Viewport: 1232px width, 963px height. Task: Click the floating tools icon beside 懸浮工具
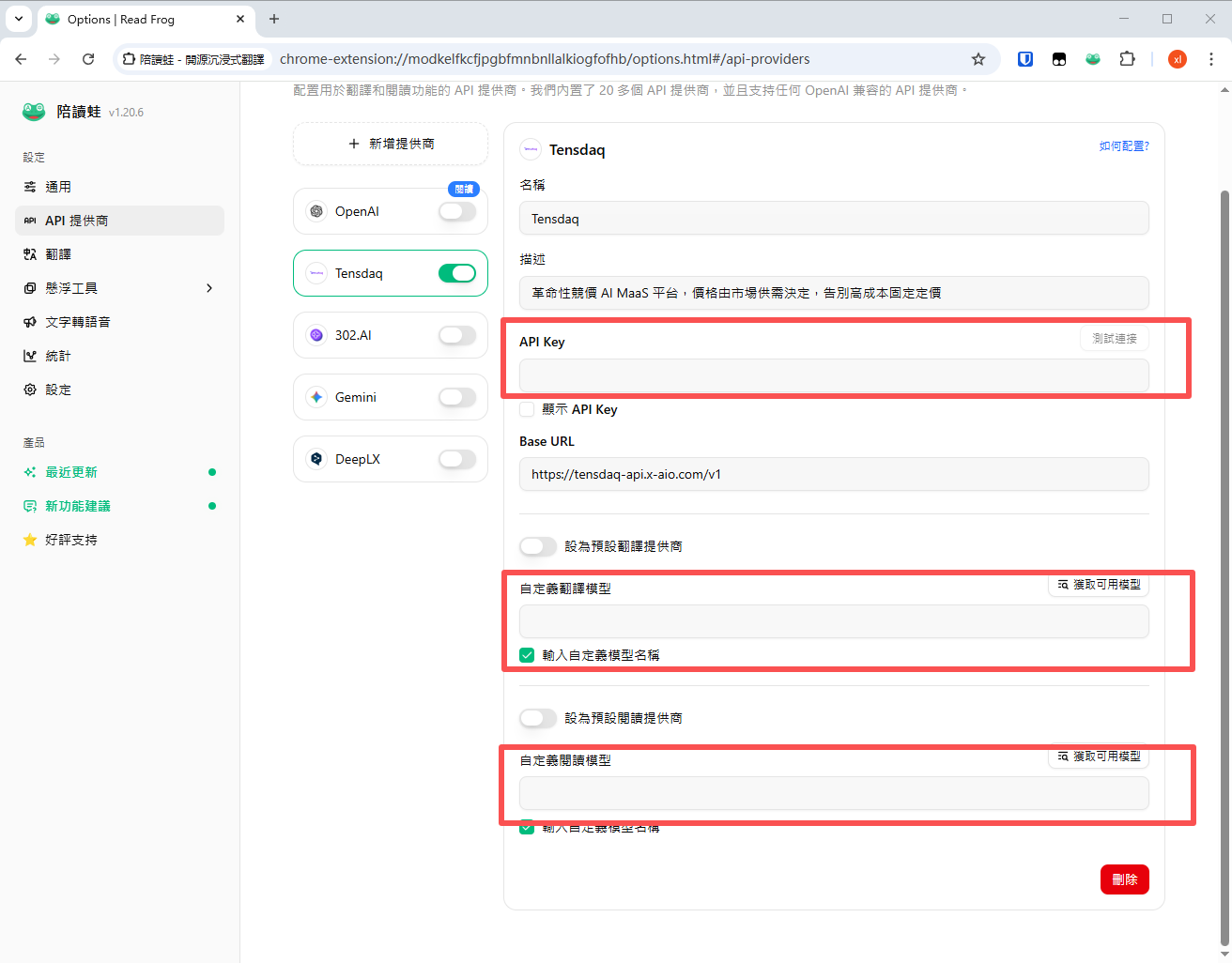tap(30, 288)
